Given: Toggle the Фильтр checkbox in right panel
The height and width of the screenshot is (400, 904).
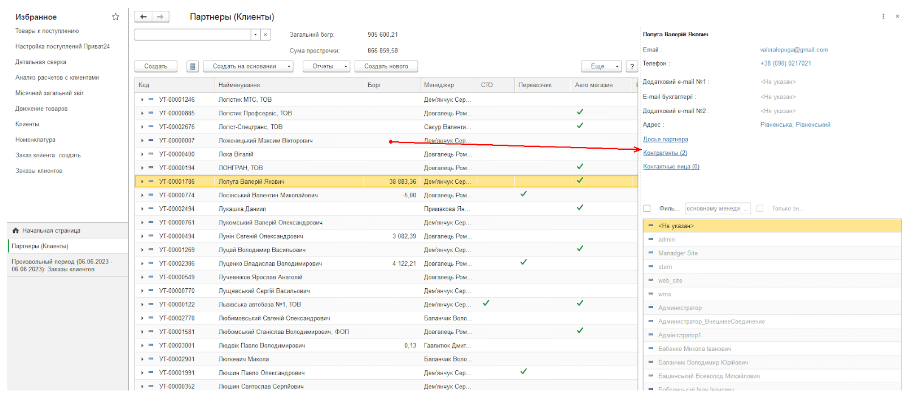Looking at the screenshot, I should [648, 208].
